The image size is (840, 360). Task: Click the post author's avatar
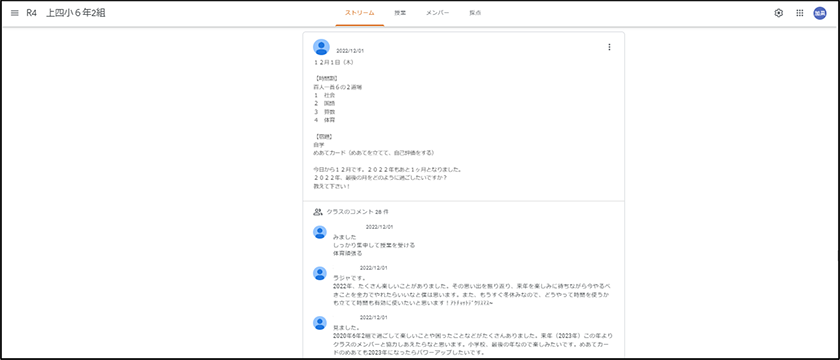click(x=321, y=47)
